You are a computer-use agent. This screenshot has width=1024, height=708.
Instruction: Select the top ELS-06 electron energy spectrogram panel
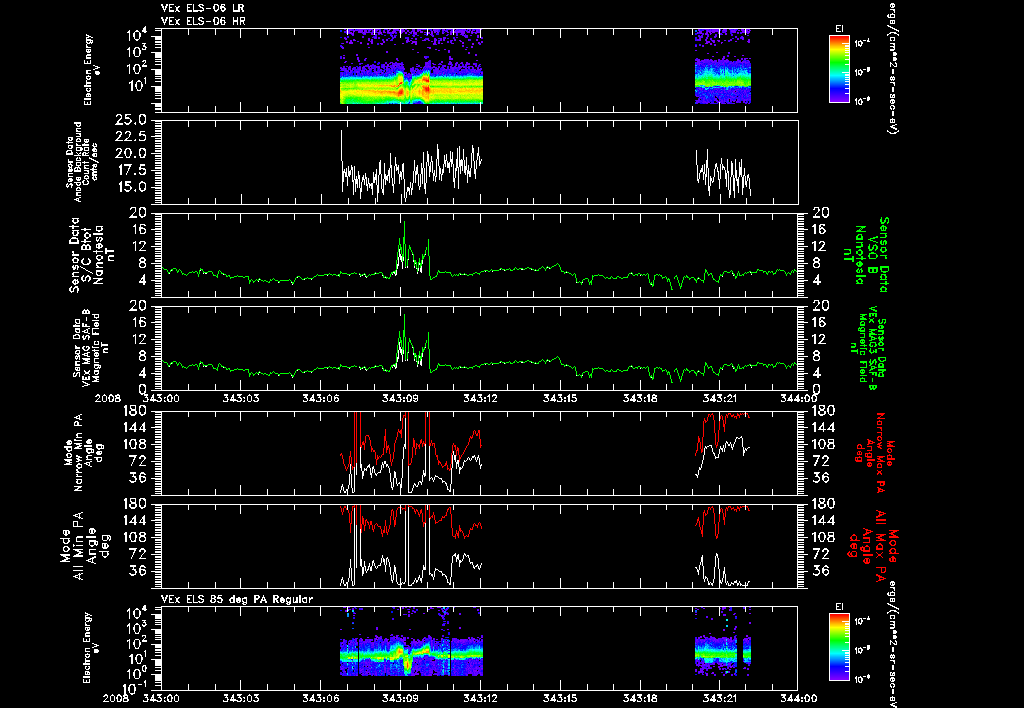(x=479, y=70)
